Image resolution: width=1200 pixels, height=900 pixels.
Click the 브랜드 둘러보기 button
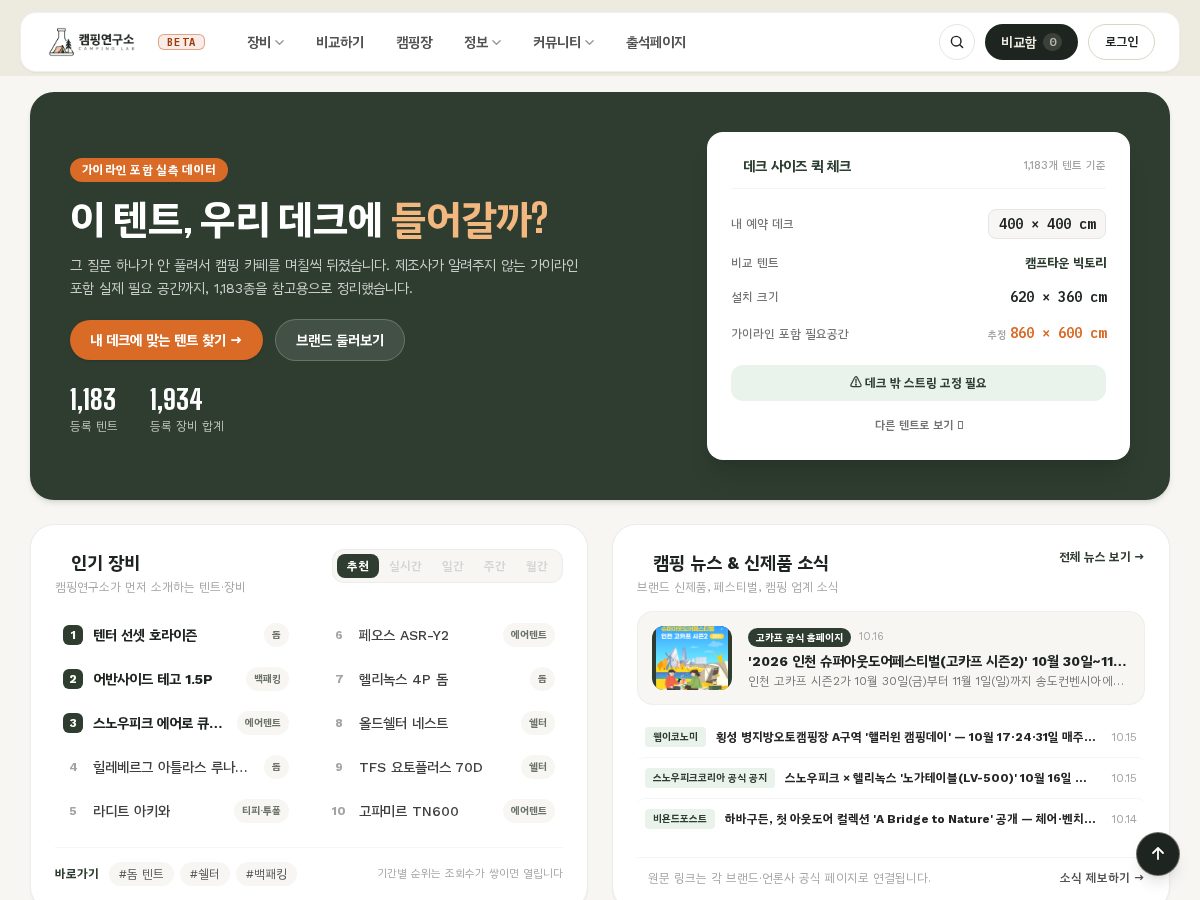click(340, 340)
